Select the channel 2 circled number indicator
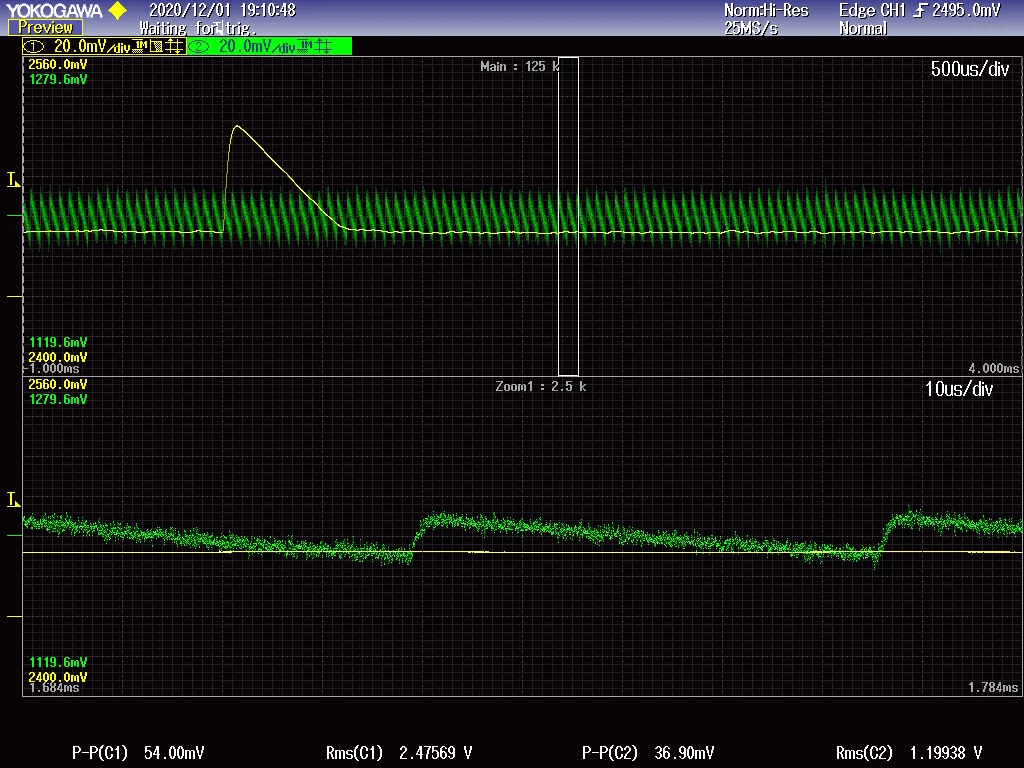Screen dimensions: 1024x768 tap(199, 46)
